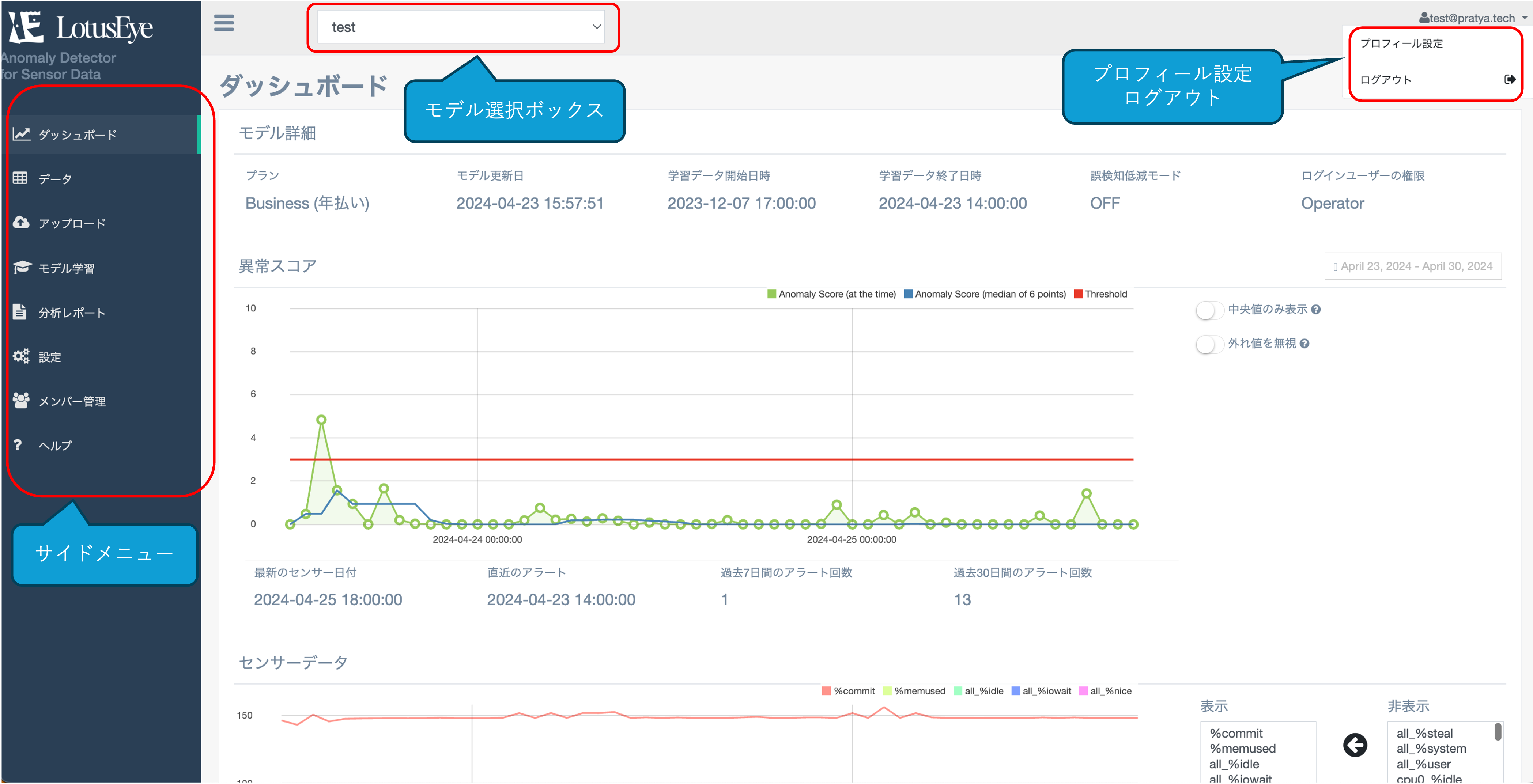Click help icon next to 外れ値を無視
The height and width of the screenshot is (784, 1533).
coord(1304,343)
